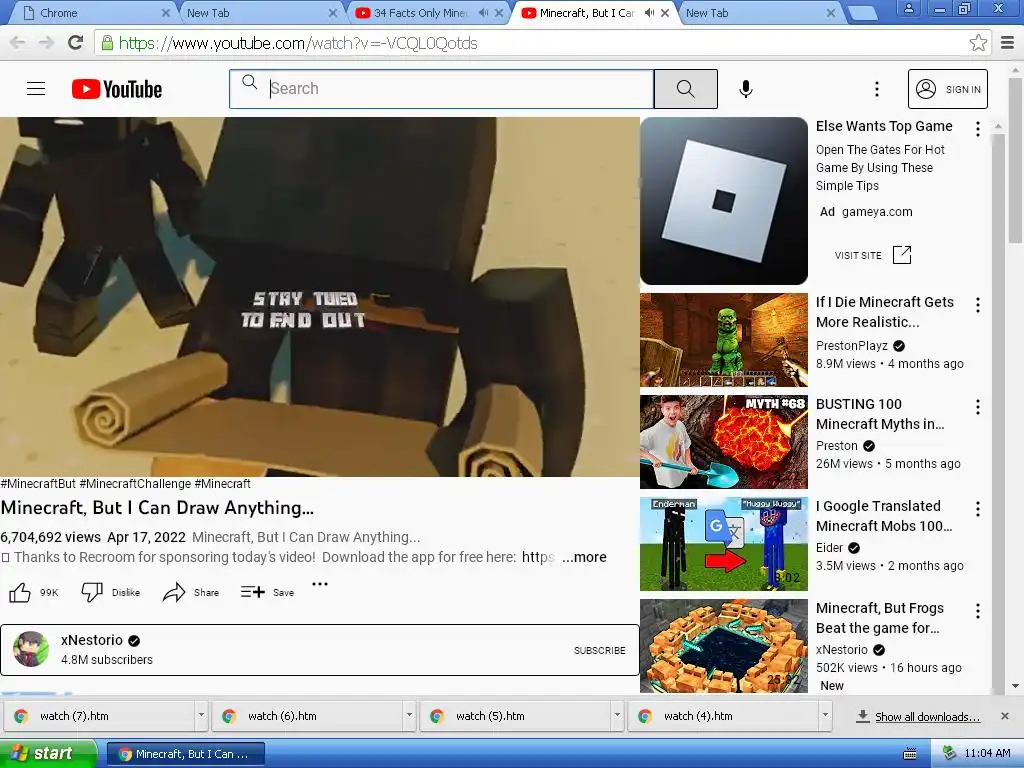
Task: Click the address bar URL
Action: coord(298,43)
